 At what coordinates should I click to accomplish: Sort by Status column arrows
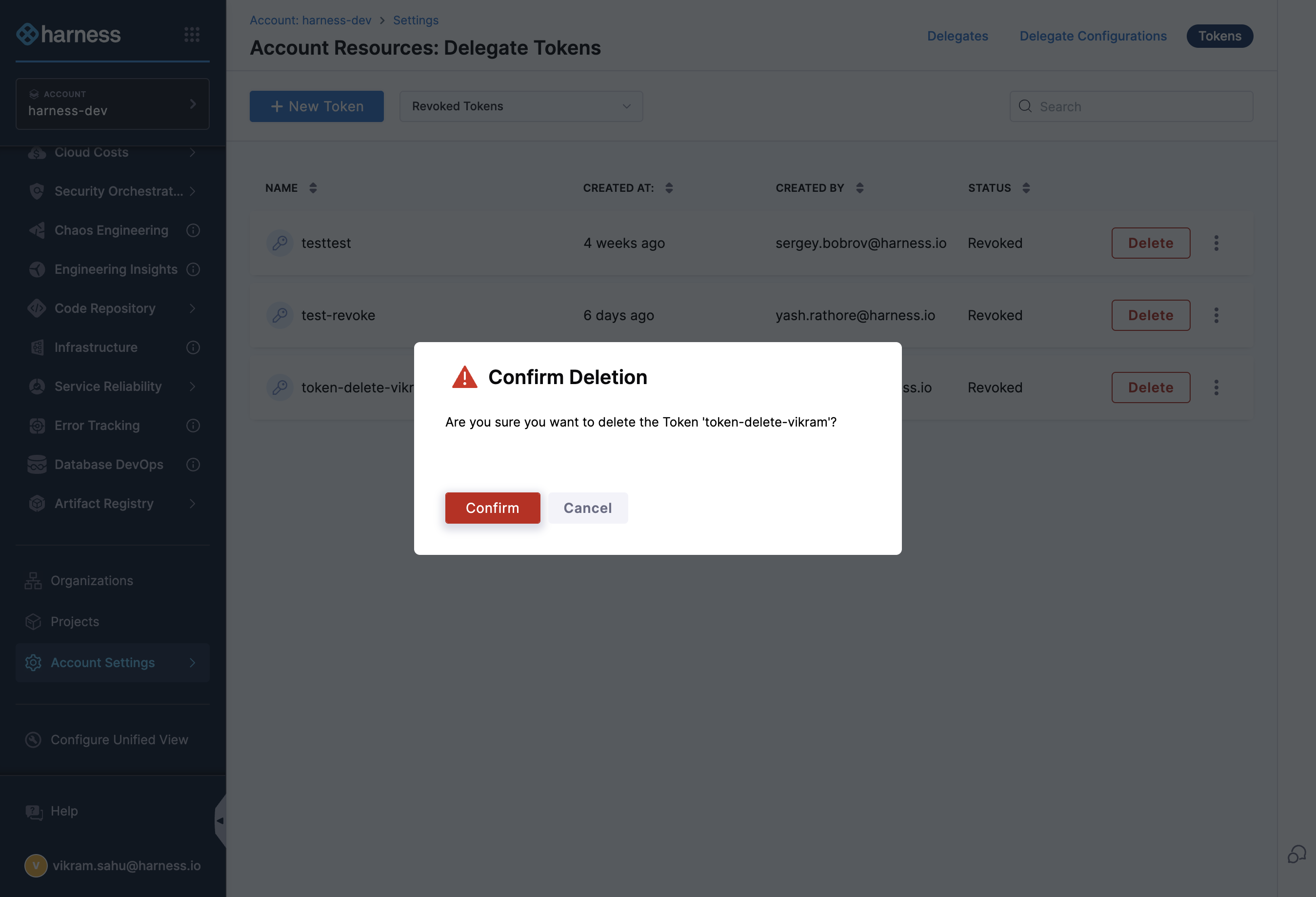click(1026, 188)
